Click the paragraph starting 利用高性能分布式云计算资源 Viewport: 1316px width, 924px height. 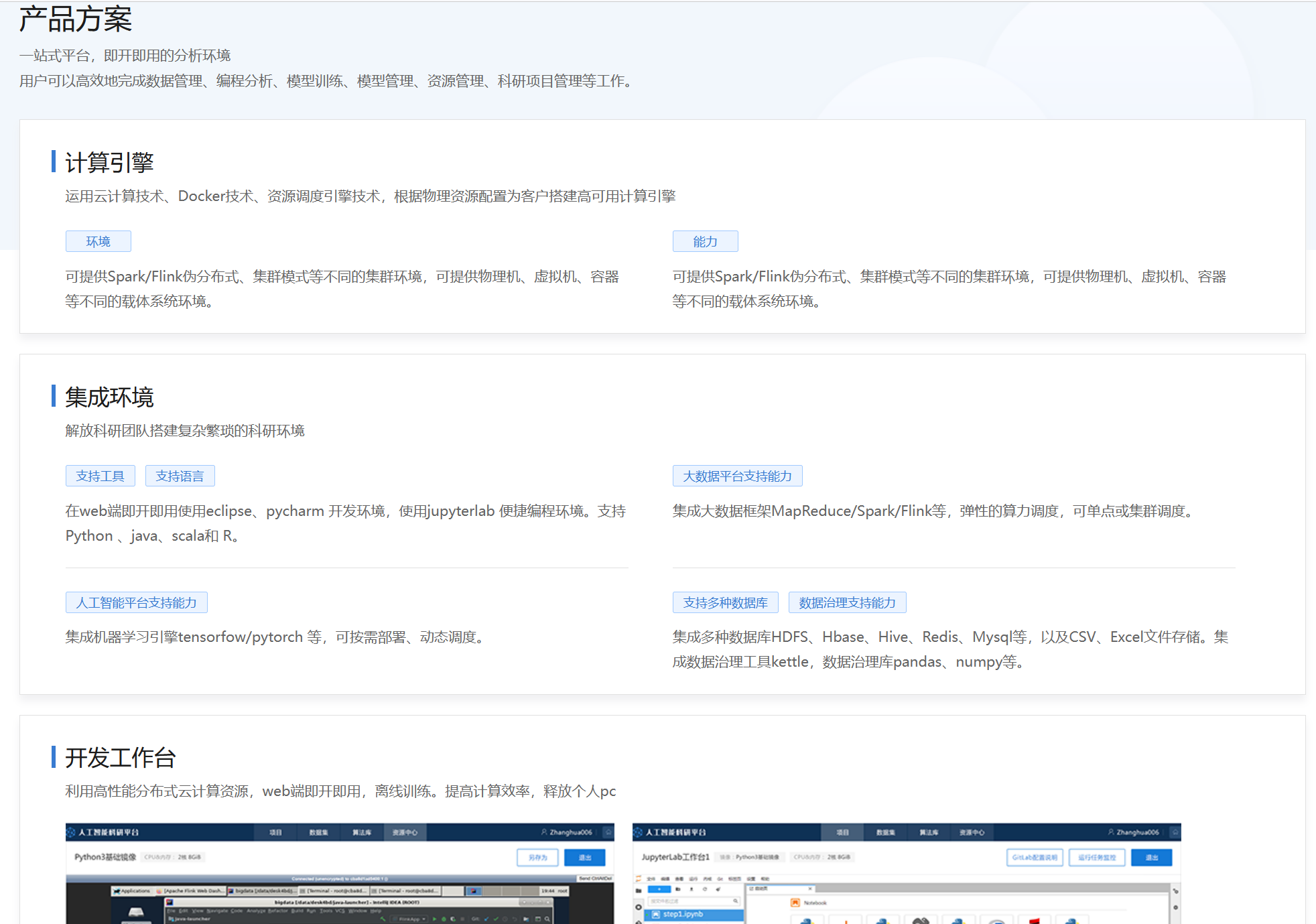point(340,791)
